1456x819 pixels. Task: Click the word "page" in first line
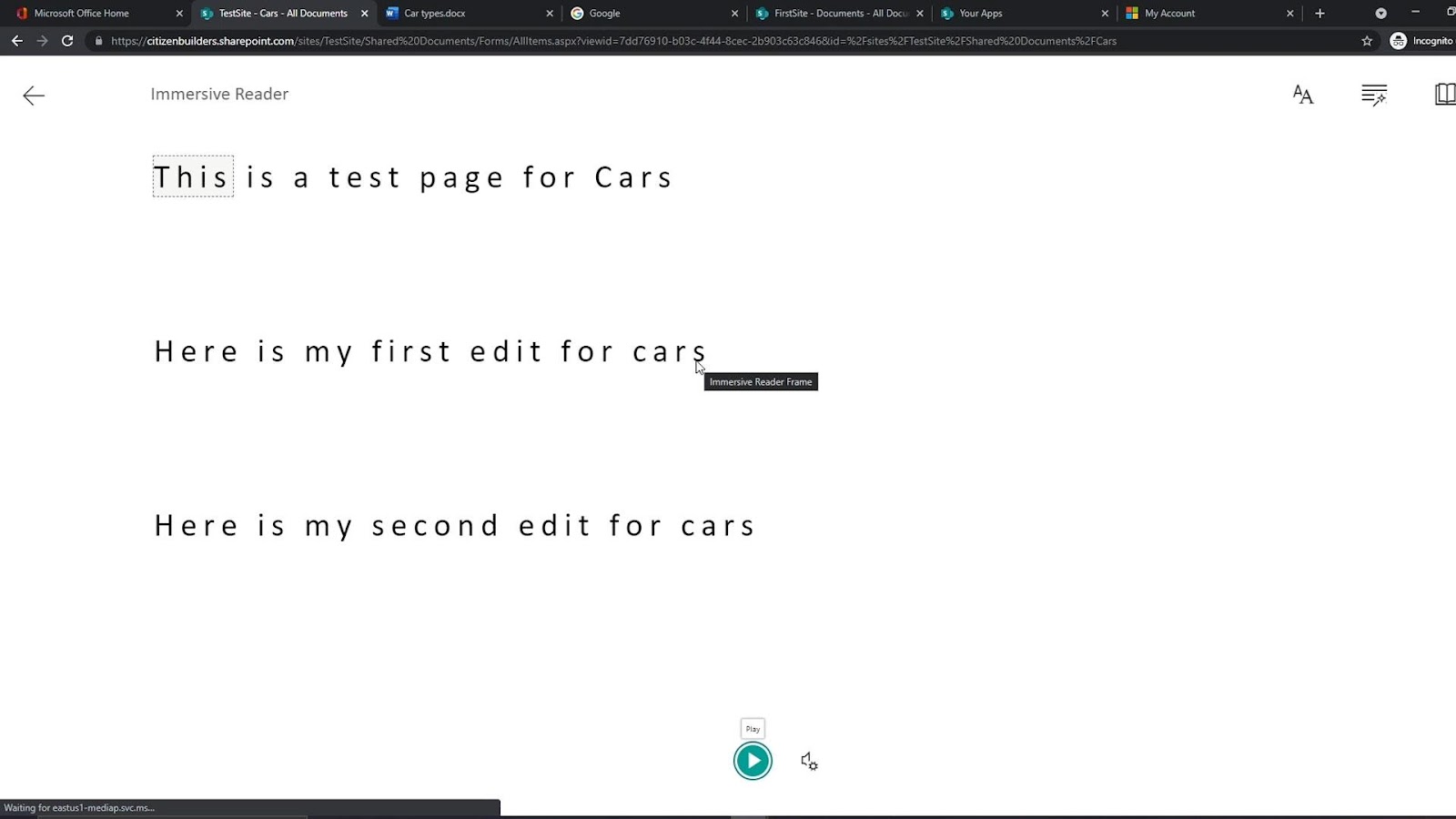461,179
